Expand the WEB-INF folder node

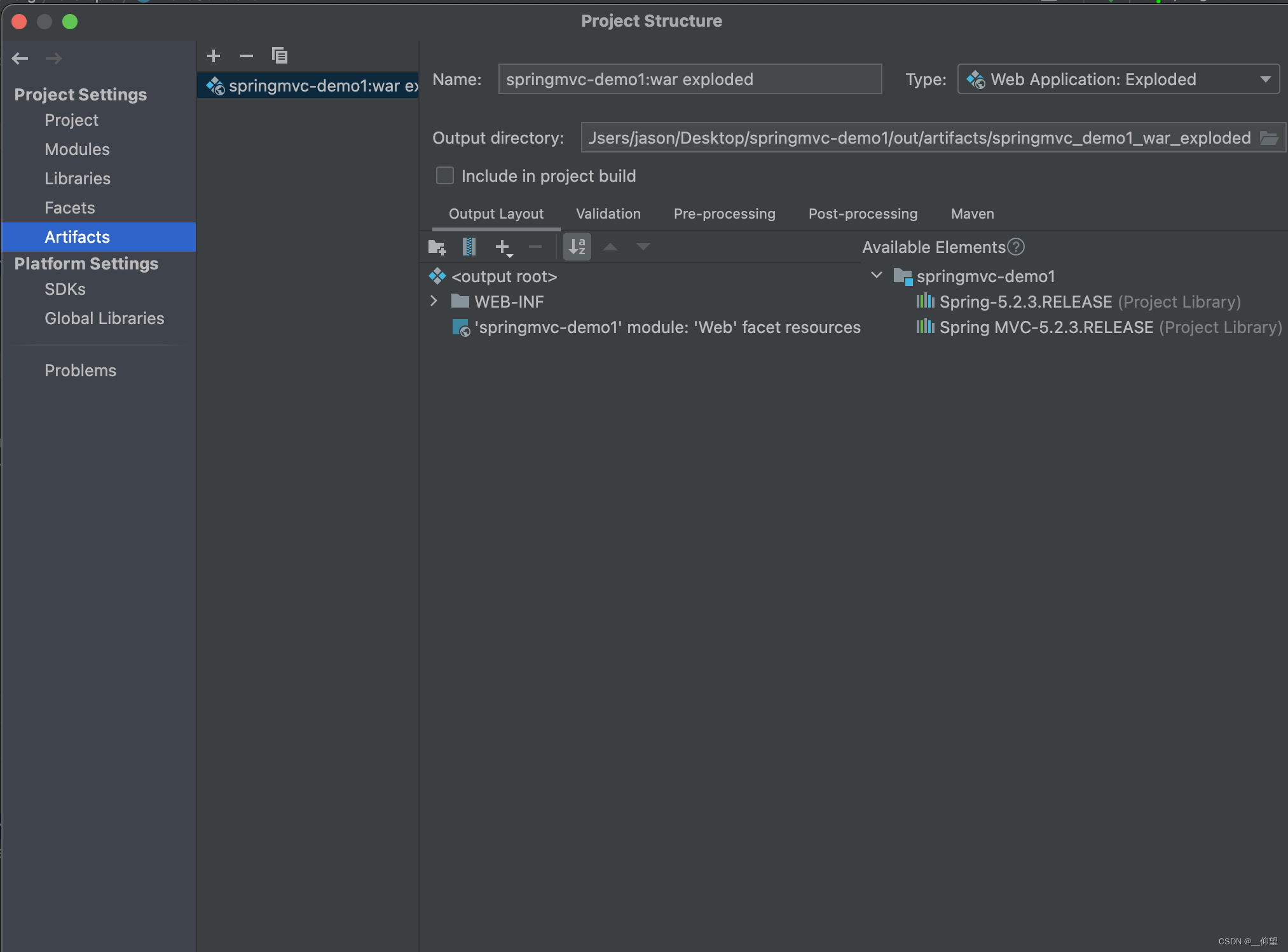pyautogui.click(x=434, y=301)
